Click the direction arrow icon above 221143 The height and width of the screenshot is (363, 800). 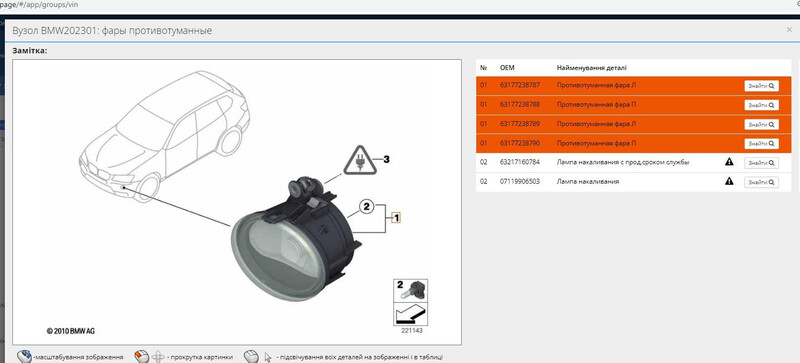410,314
